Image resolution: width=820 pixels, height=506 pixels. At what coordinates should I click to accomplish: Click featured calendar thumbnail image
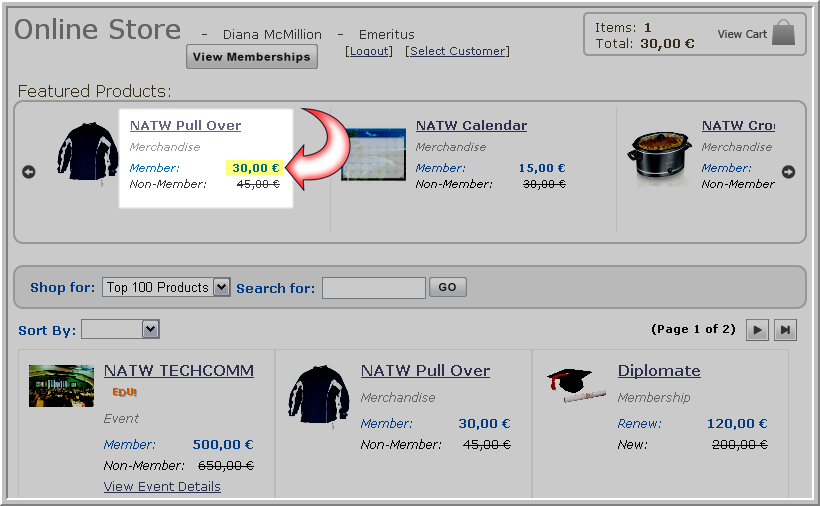(373, 154)
